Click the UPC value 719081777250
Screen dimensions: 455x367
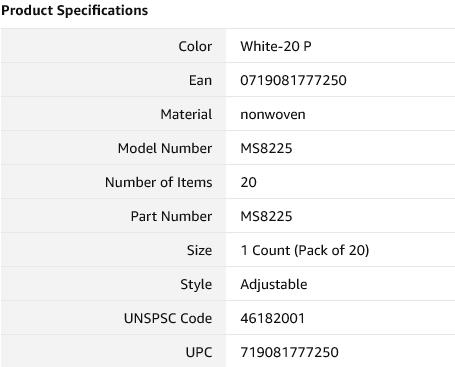(289, 352)
